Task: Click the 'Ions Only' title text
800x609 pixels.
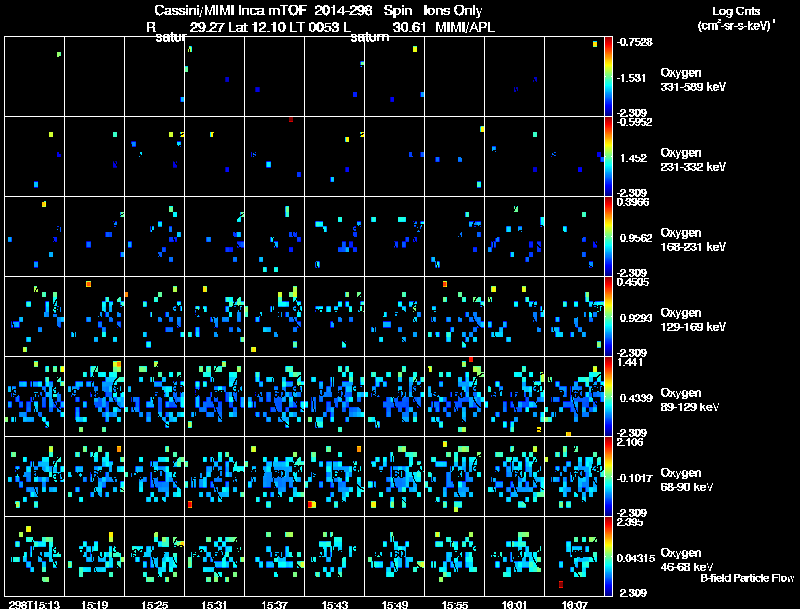Action: coord(453,11)
